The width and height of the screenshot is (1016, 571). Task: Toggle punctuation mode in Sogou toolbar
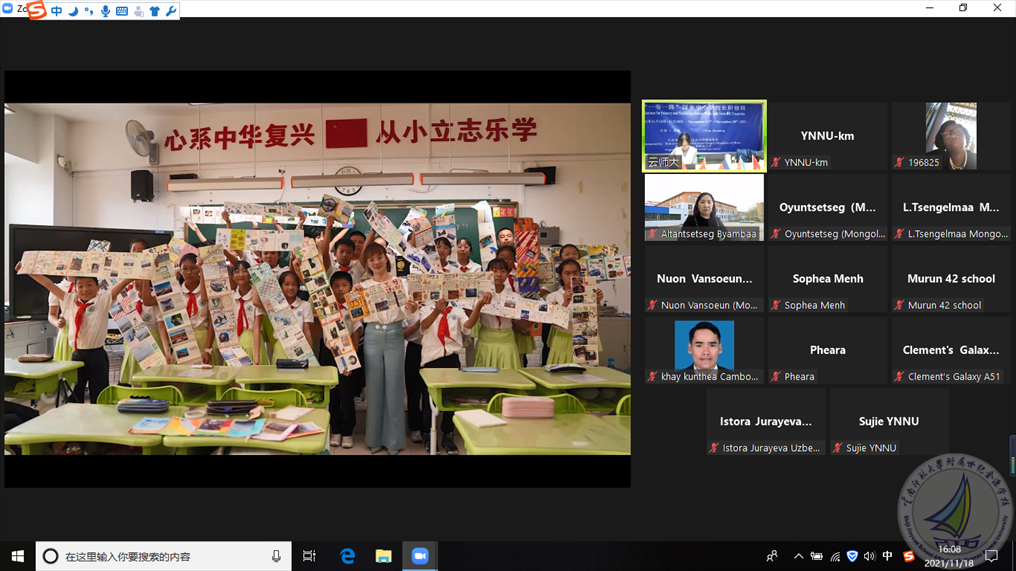click(89, 11)
